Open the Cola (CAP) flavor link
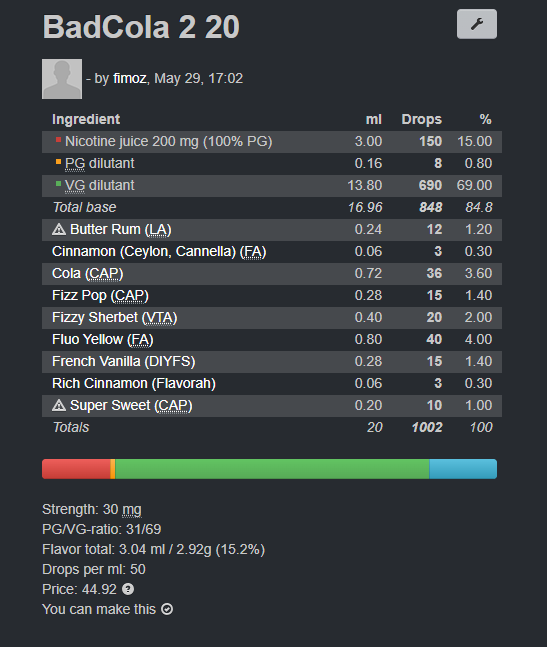This screenshot has width=547, height=647. 87,274
